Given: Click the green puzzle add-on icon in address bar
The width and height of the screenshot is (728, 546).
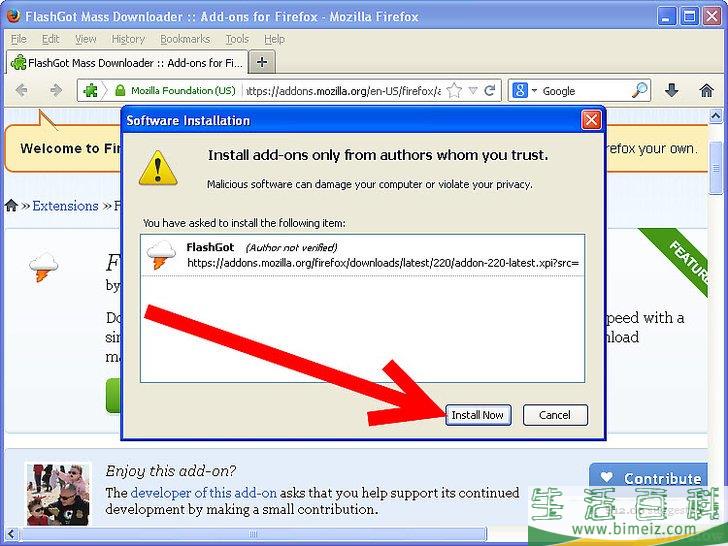Looking at the screenshot, I should click(90, 91).
